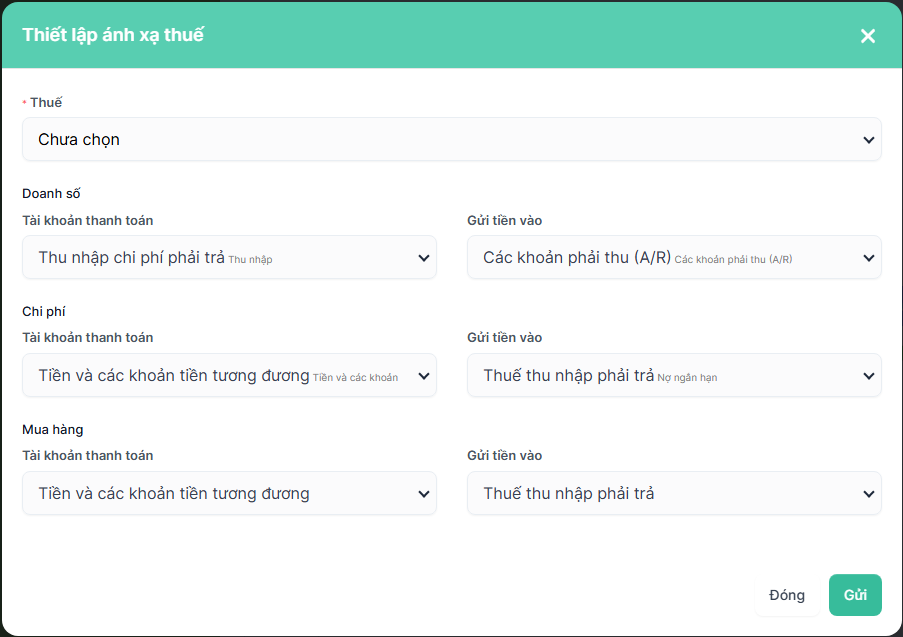Click the "Thiết lập ánh xạ thuế" dialog title

tap(113, 35)
